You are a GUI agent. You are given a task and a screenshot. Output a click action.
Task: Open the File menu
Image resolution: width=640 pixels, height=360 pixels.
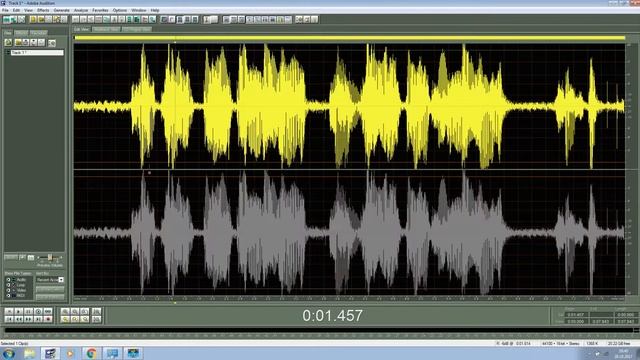5,10
